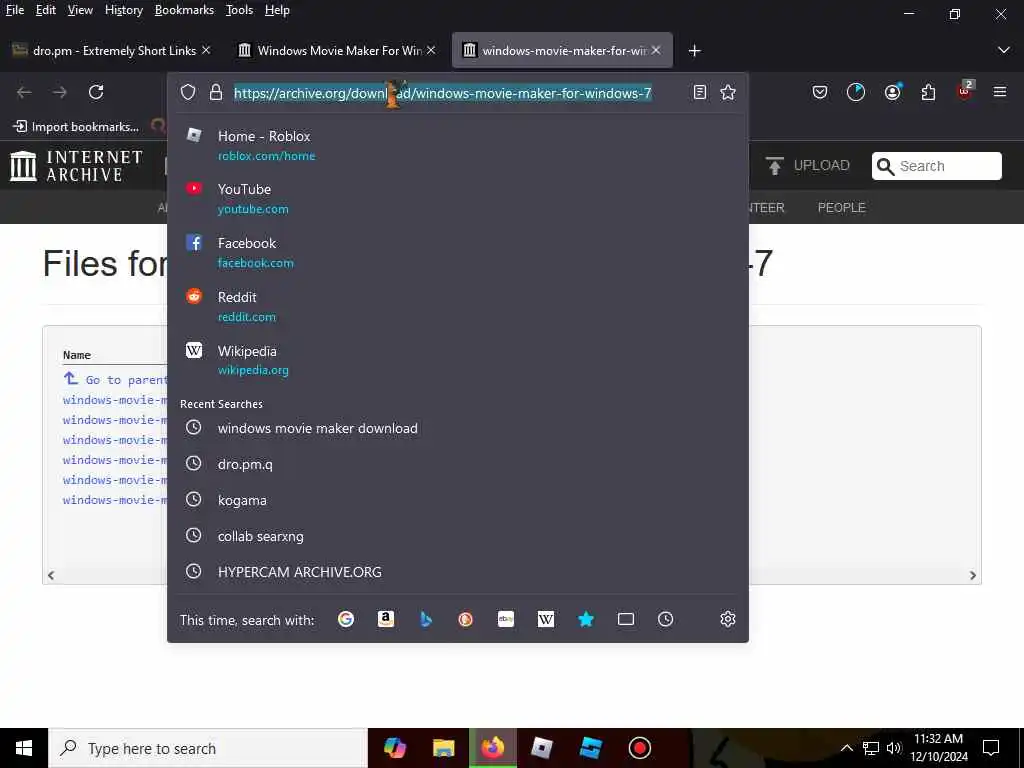Open the View menu
This screenshot has height=768, width=1024.
click(x=80, y=10)
